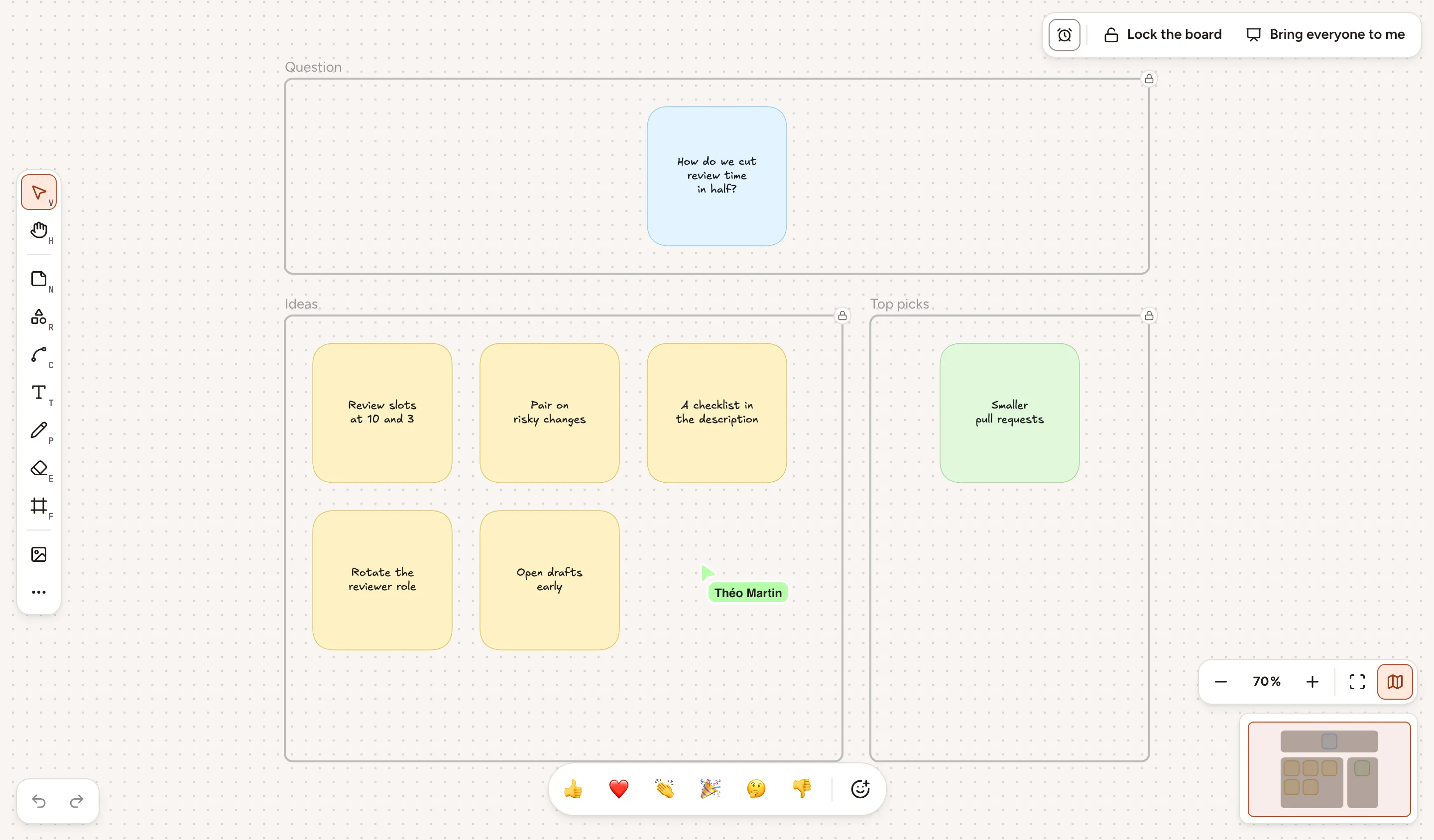
Task: Pick the sticky note tool
Action: click(39, 279)
